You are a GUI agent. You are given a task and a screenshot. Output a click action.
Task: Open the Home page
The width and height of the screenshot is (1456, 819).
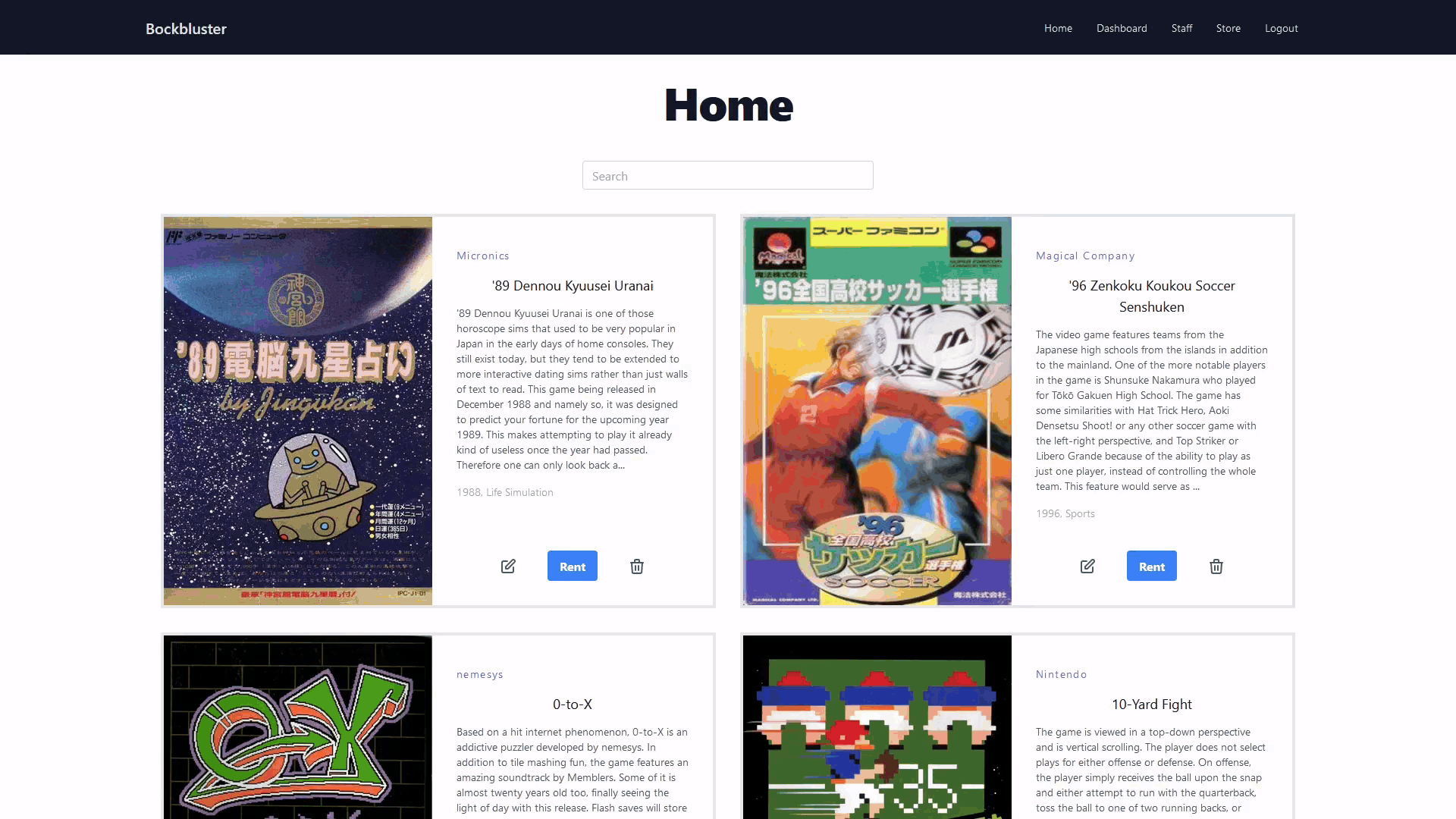tap(1058, 27)
